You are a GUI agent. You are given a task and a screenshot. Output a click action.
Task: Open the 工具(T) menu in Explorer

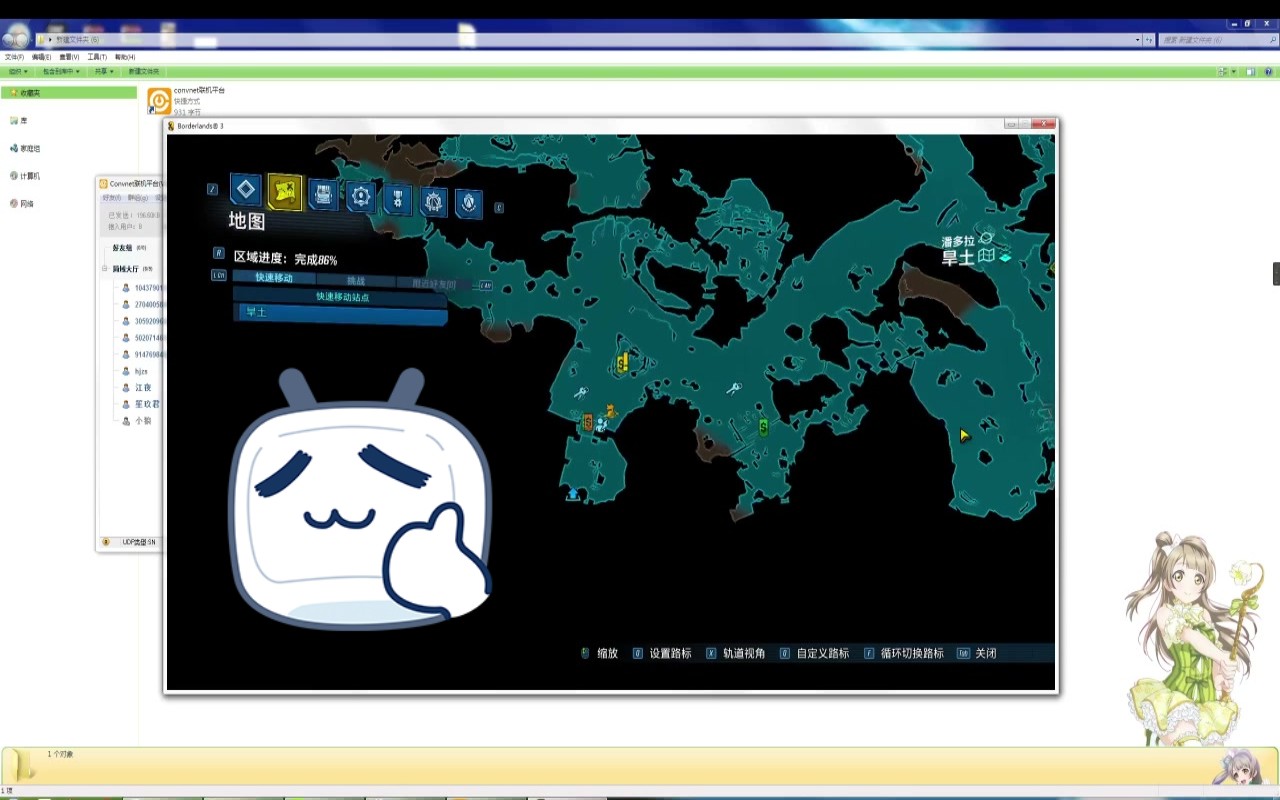click(97, 57)
